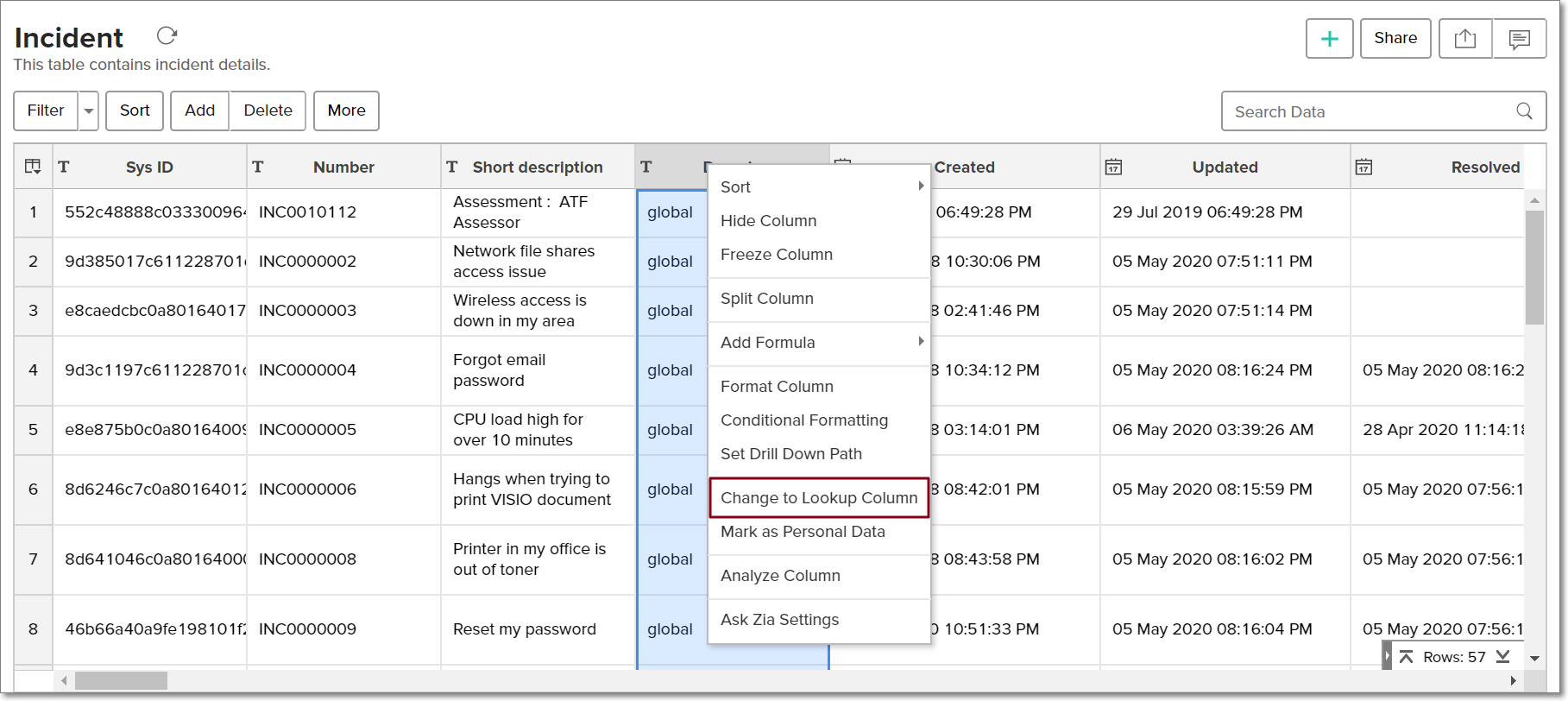This screenshot has width=1568, height=701.
Task: Expand the Sort submenu in context menu
Action: point(921,186)
